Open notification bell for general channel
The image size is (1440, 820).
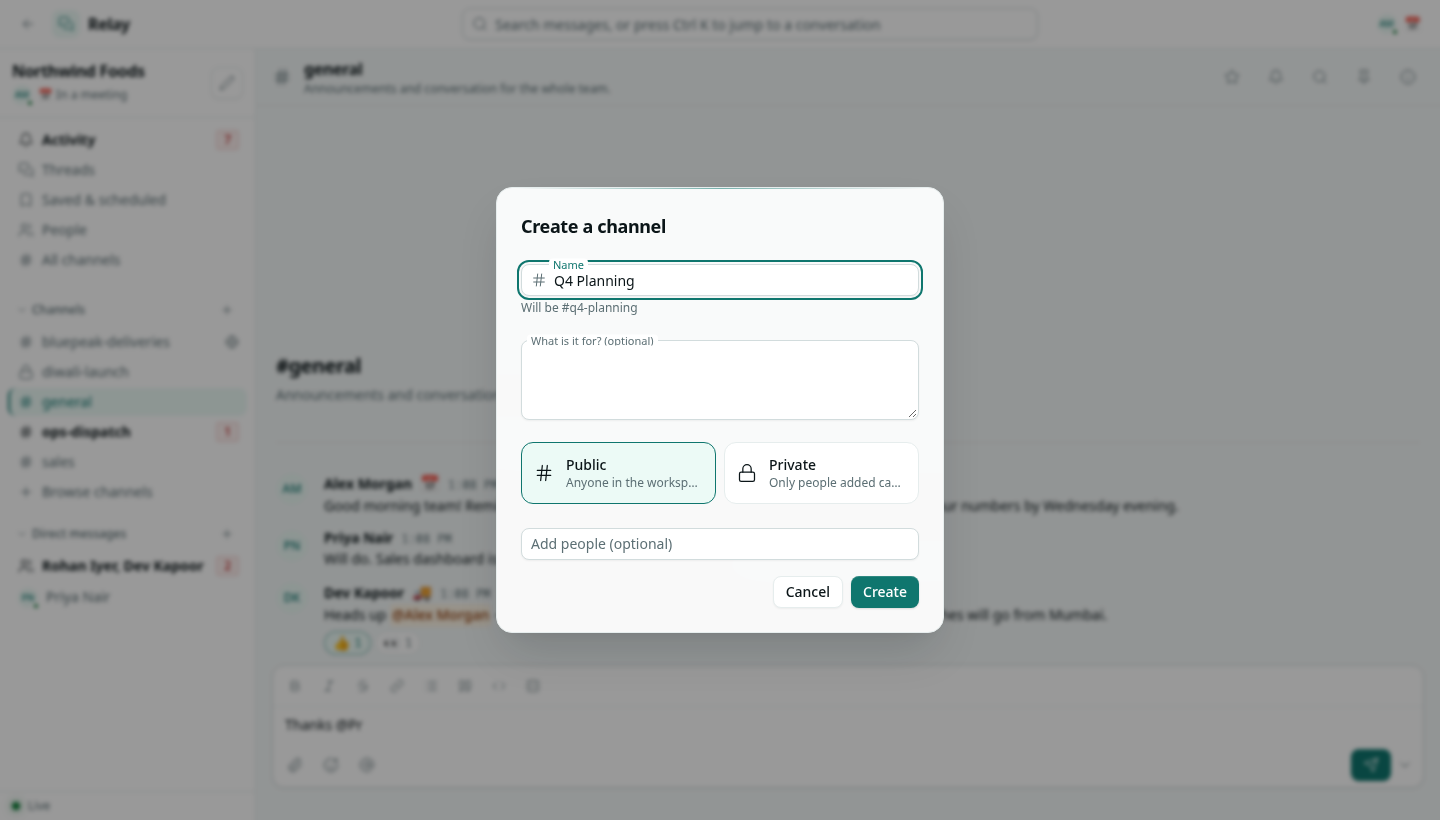[x=1276, y=77]
